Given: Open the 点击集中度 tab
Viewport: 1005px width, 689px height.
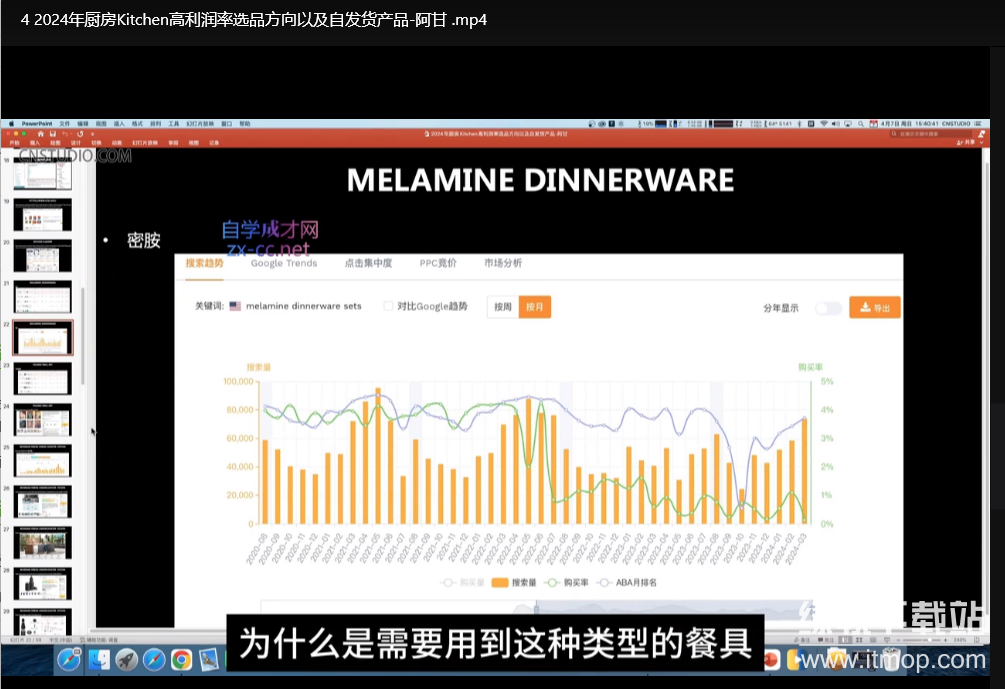Looking at the screenshot, I should [368, 263].
